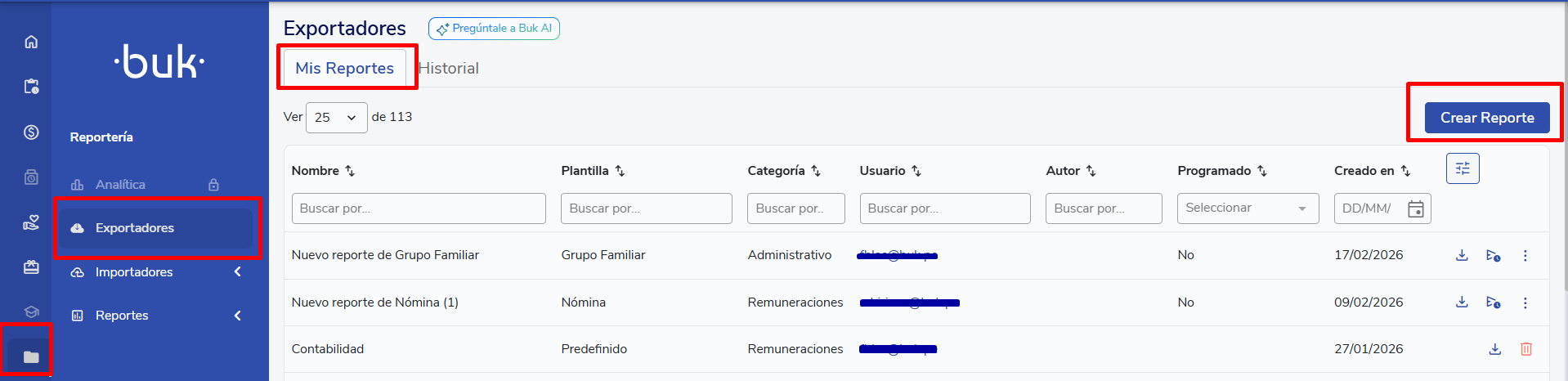Expand the Importadores submenu
1568x381 pixels.
[237, 272]
